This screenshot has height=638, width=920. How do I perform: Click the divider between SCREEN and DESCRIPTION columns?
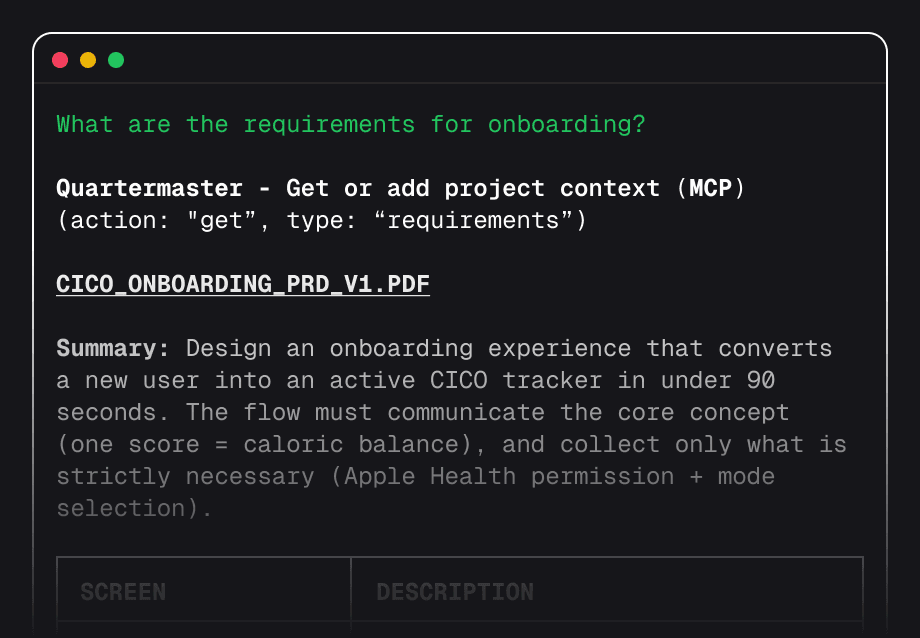[x=351, y=592]
